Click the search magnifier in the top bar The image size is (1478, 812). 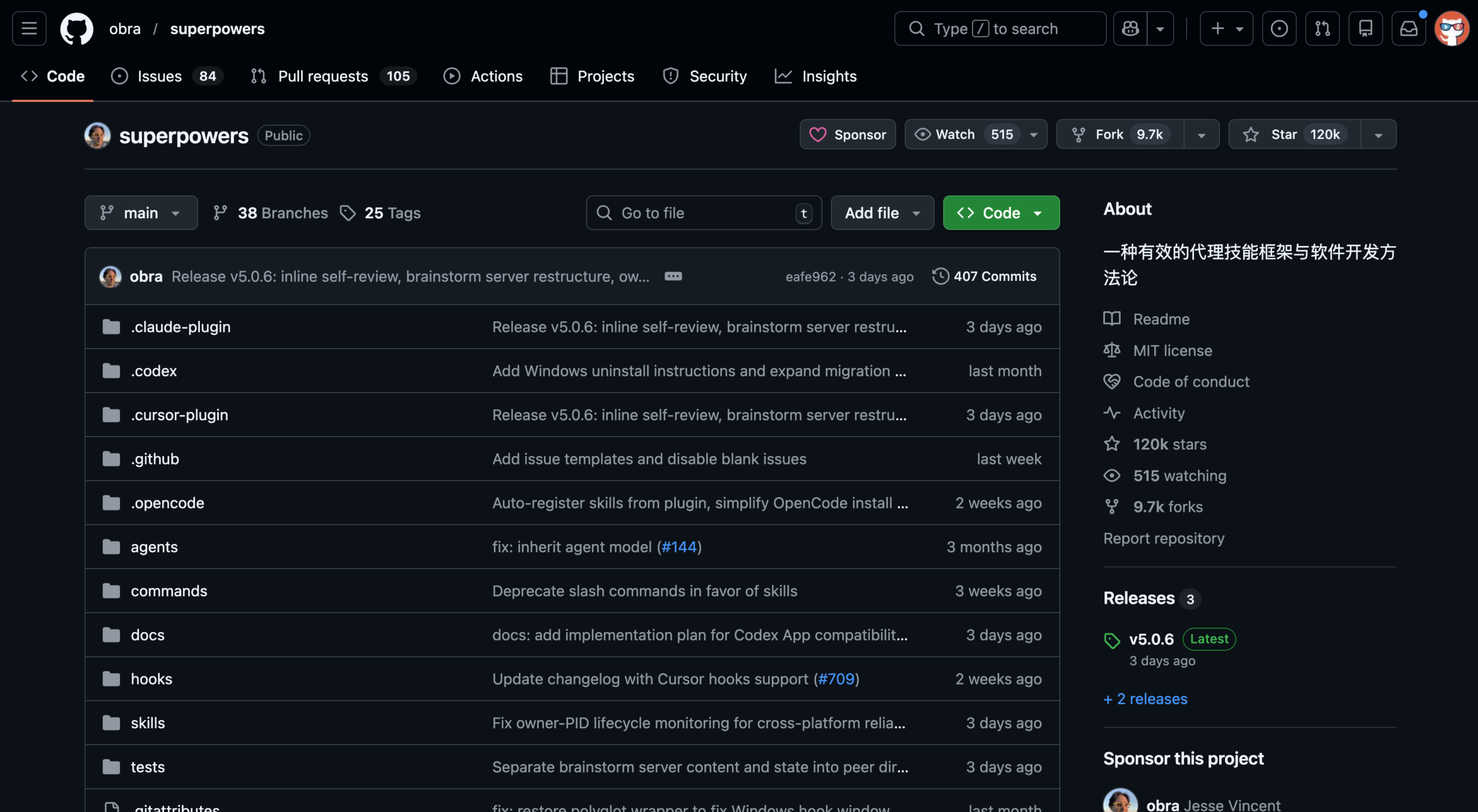(917, 28)
